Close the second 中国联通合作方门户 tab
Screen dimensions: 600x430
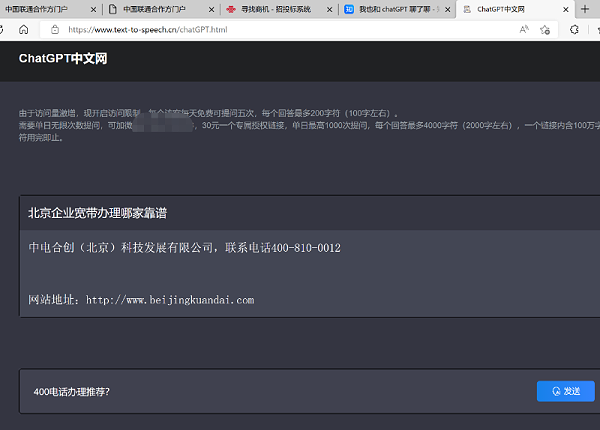pyautogui.click(x=211, y=10)
